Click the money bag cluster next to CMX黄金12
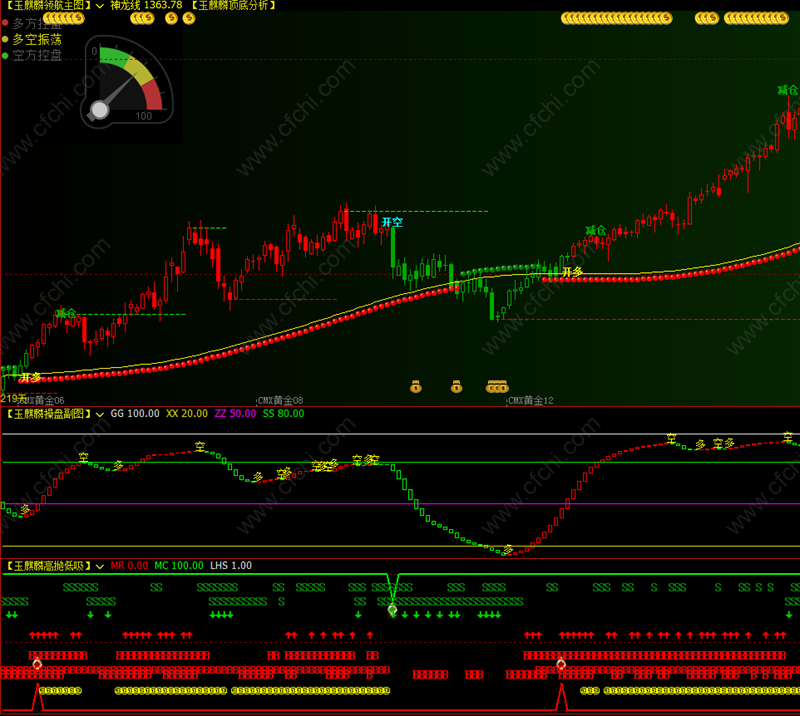800x716 pixels. click(497, 387)
